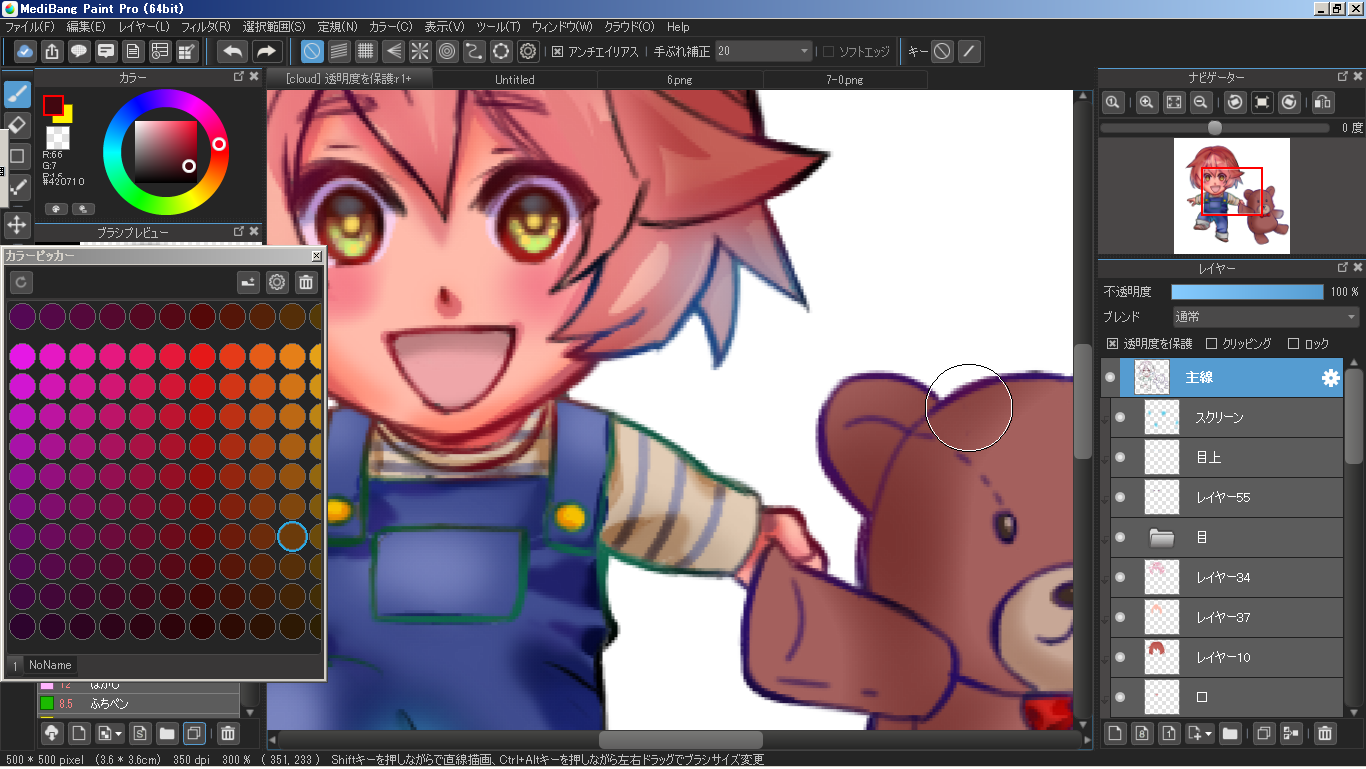Click Navigator rotate right icon
1366x769 pixels.
coord(1289,102)
